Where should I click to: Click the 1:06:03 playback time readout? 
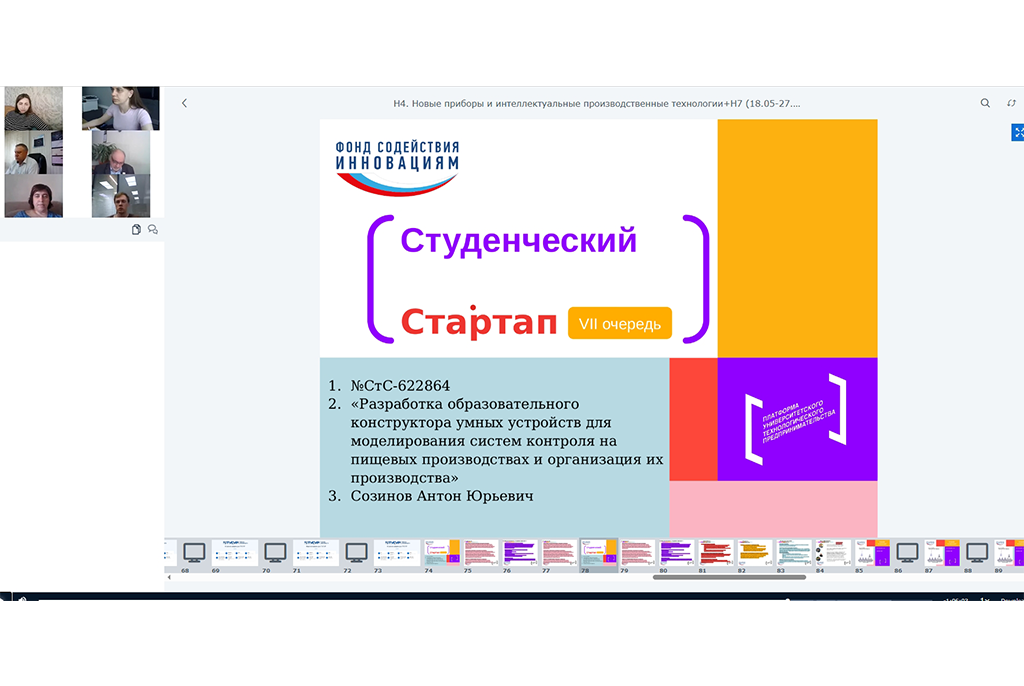(x=955, y=599)
